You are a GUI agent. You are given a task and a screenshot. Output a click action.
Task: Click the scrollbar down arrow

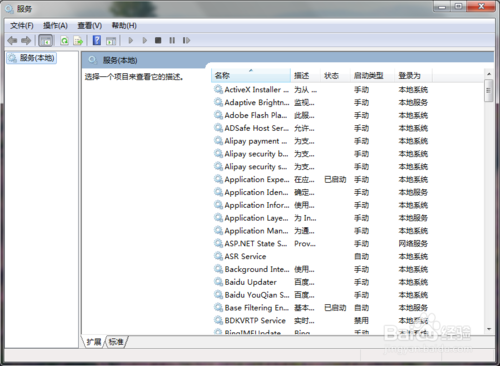point(489,329)
